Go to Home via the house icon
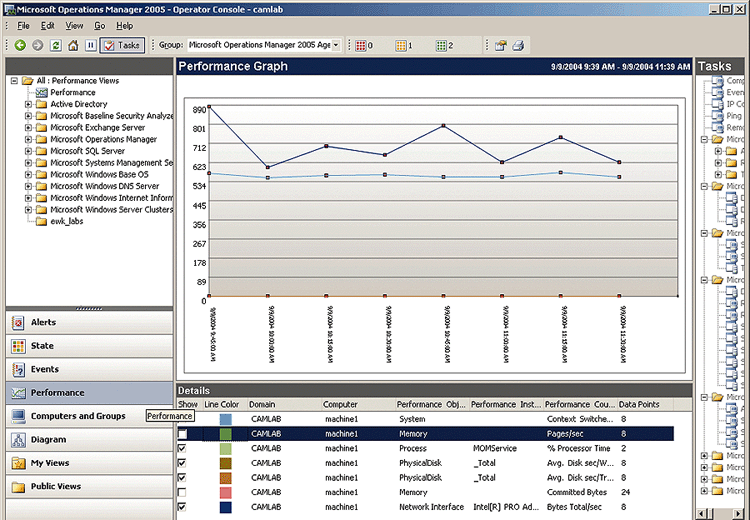This screenshot has width=750, height=520. point(73,45)
